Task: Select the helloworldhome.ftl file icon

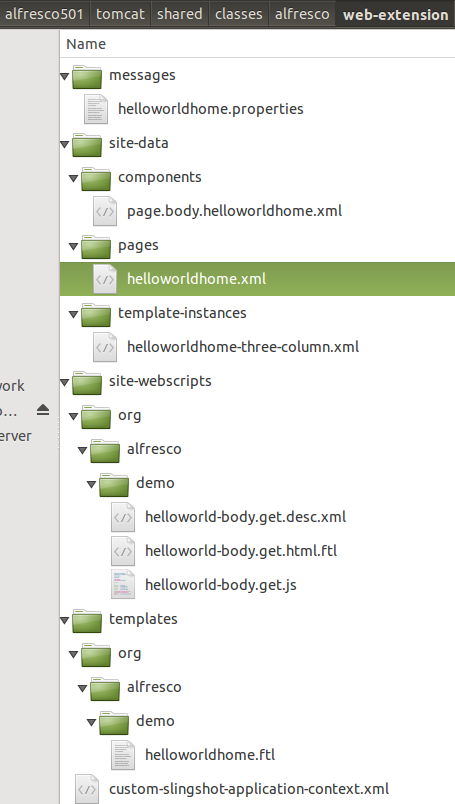Action: tap(123, 755)
